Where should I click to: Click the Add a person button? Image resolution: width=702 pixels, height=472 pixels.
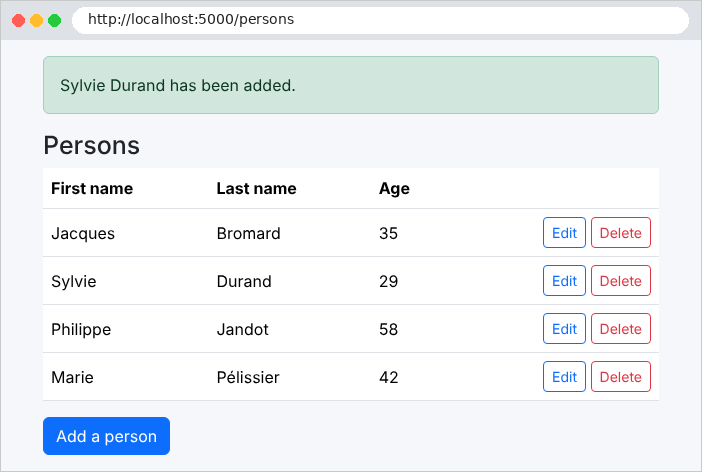tap(107, 436)
